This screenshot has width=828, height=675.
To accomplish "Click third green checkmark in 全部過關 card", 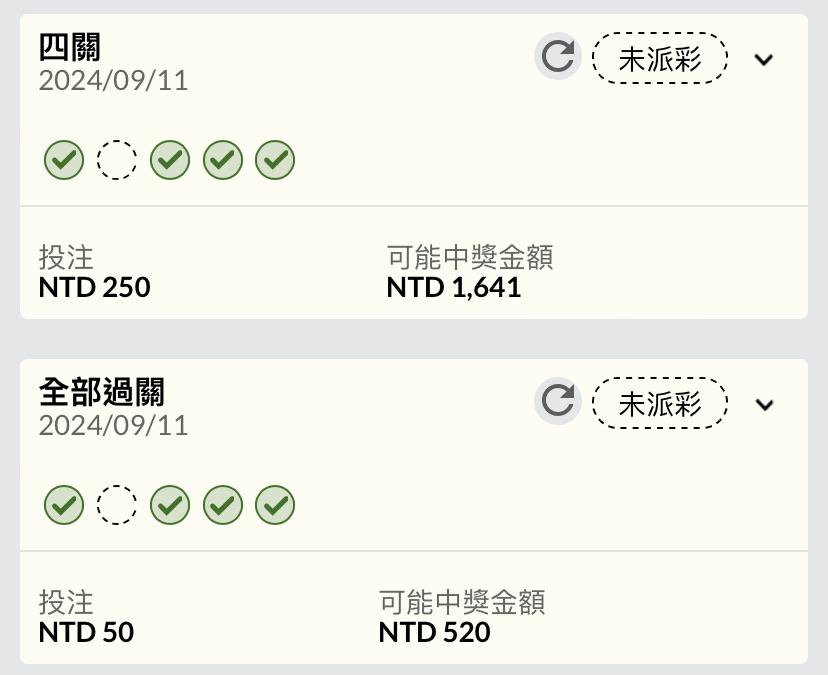I will point(170,505).
